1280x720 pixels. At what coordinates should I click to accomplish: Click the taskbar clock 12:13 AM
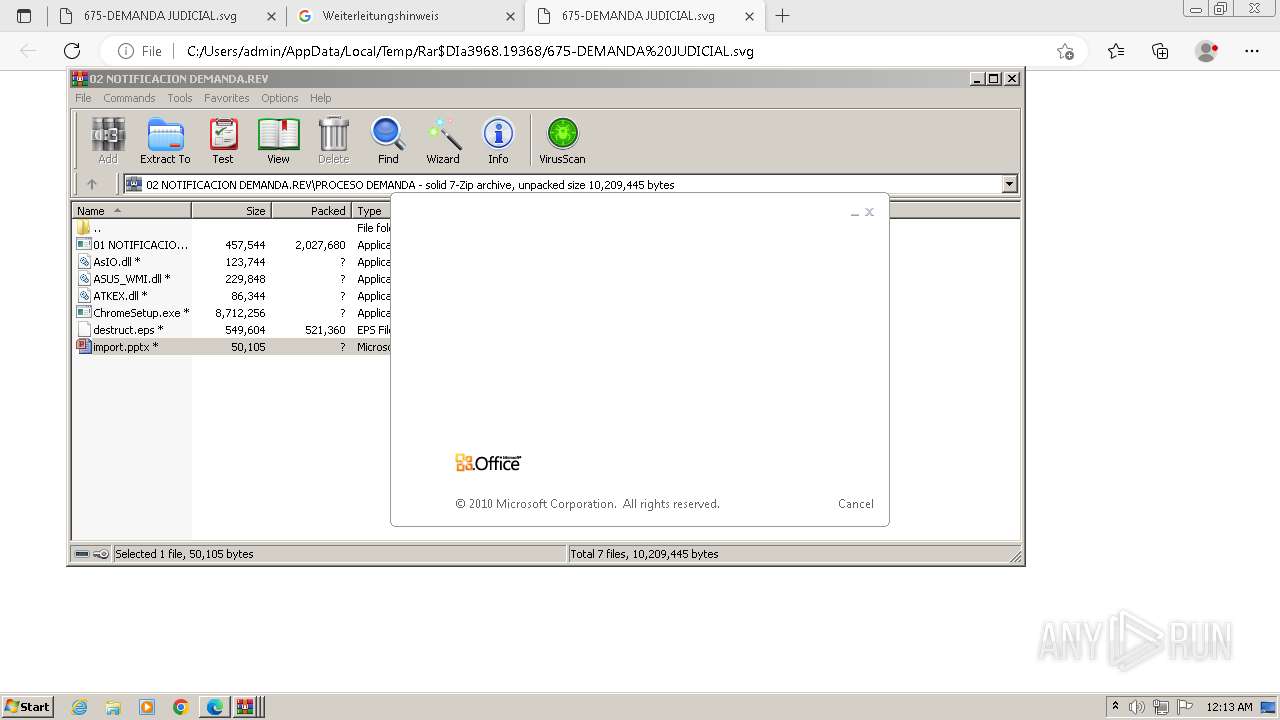[1229, 707]
